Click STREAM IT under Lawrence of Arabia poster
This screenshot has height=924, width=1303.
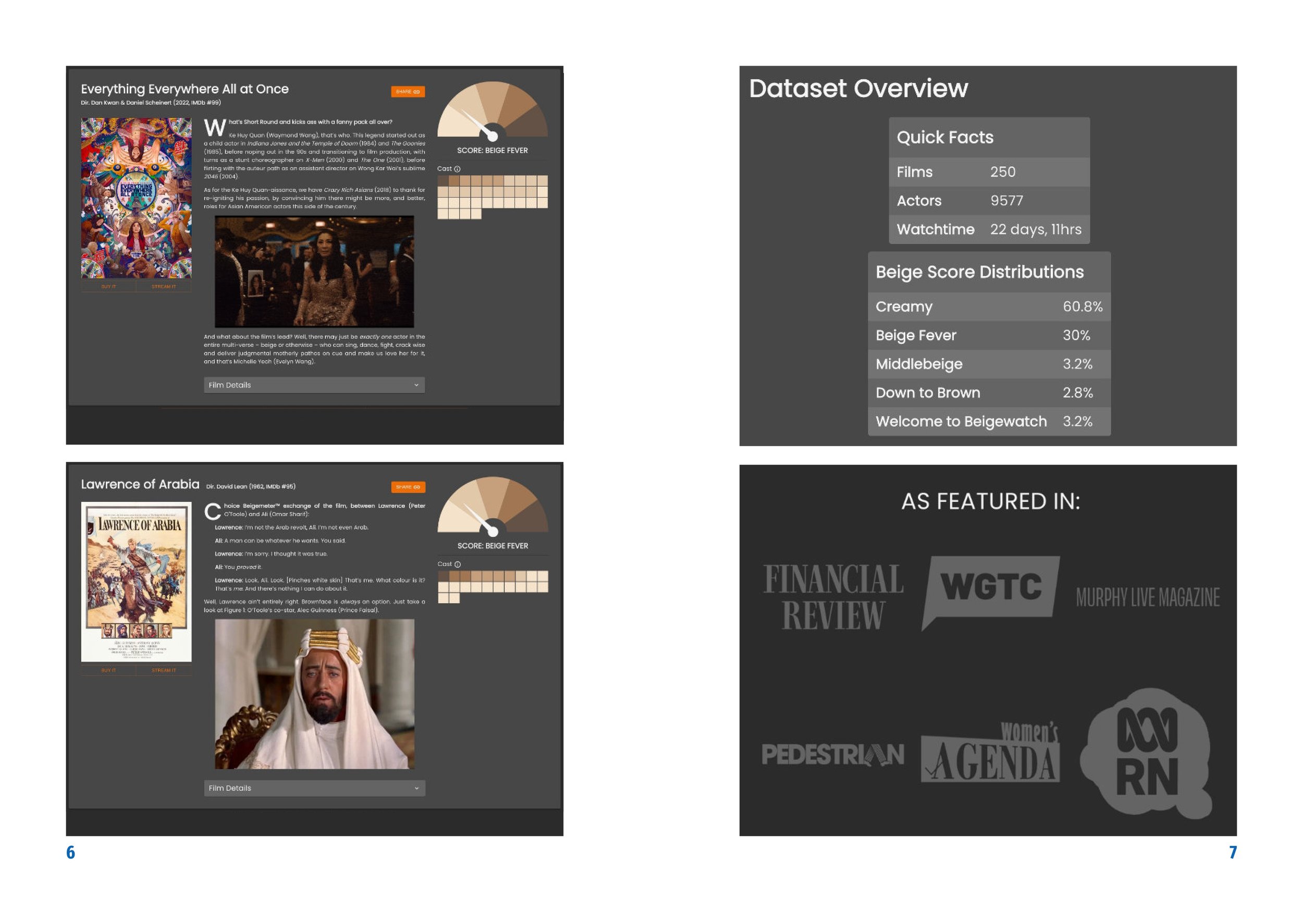coord(164,670)
